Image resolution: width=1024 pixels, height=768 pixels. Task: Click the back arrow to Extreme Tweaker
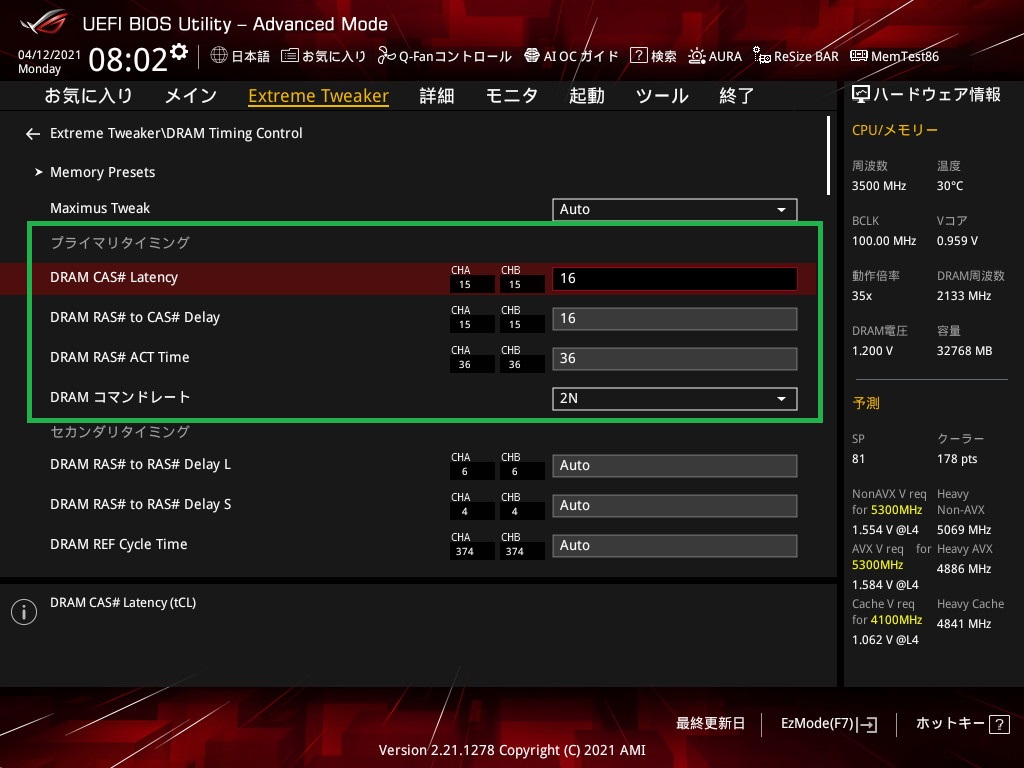click(33, 134)
